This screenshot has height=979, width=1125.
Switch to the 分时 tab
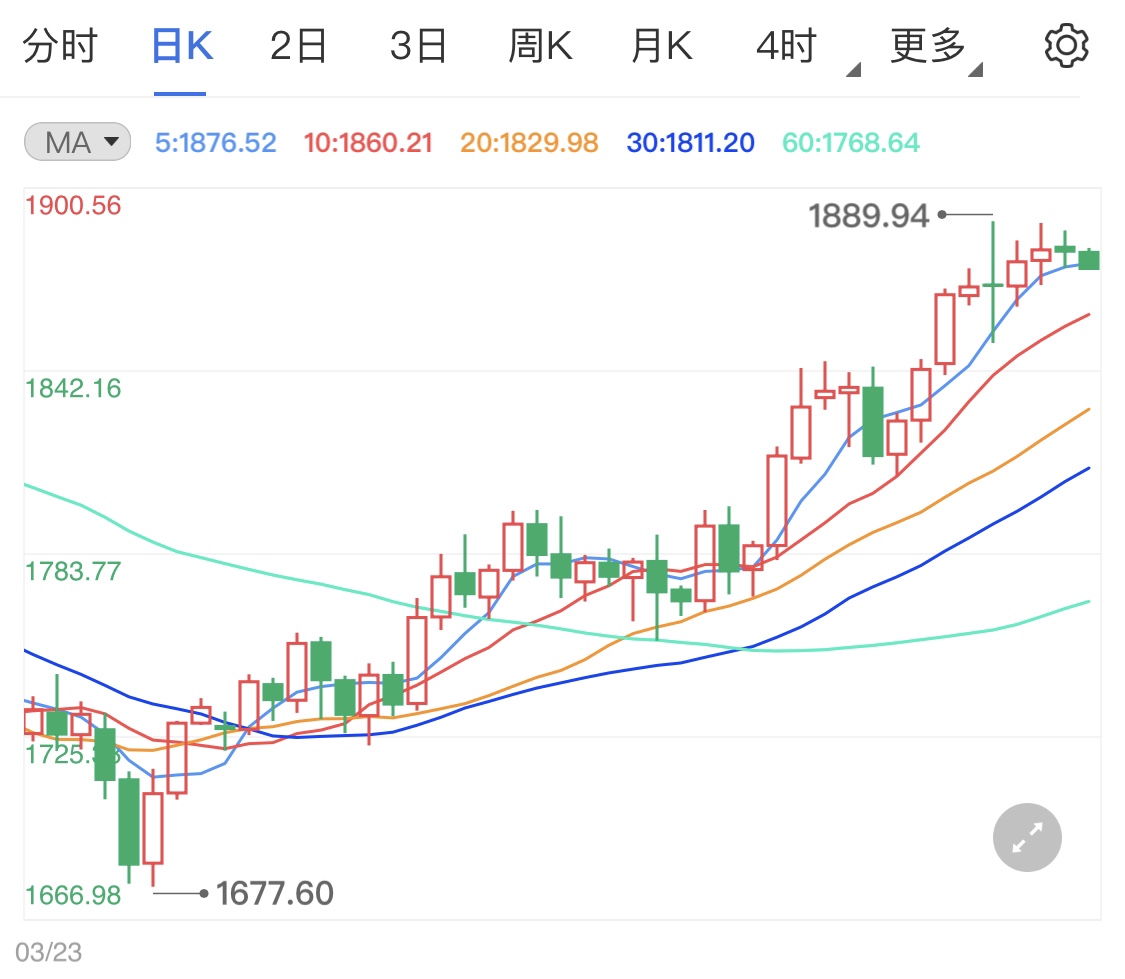point(60,47)
